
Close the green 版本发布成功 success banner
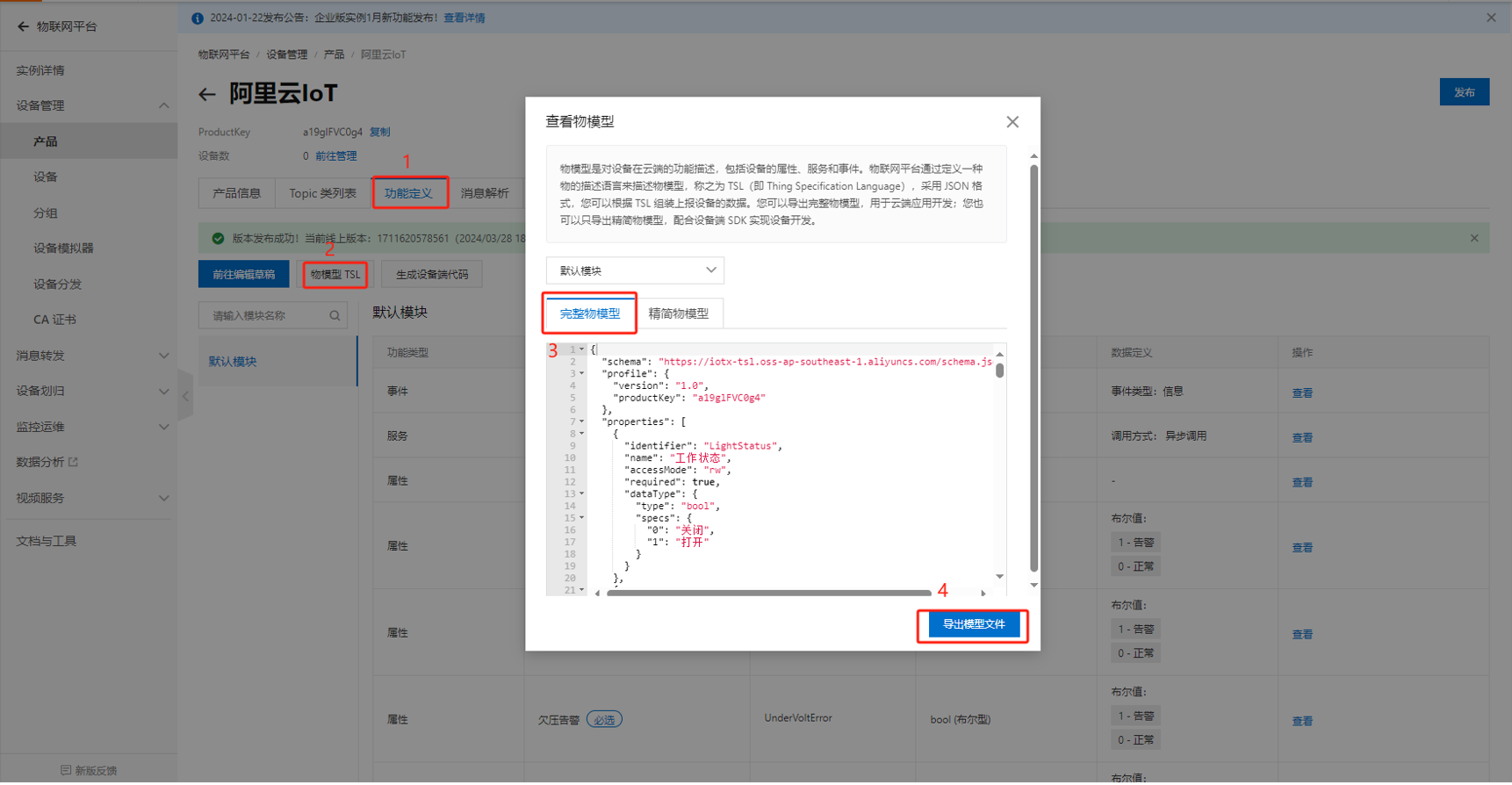pos(1474,239)
